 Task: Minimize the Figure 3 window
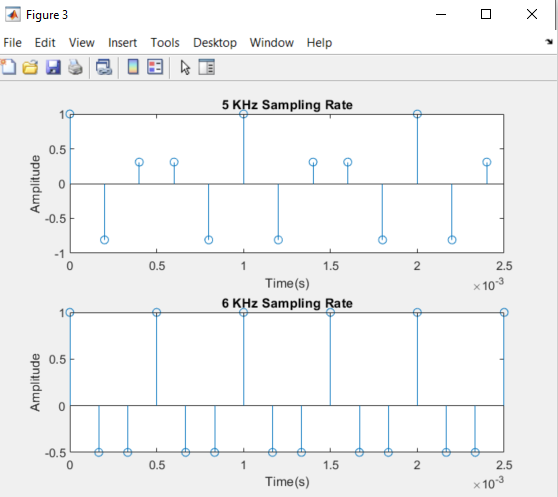point(441,14)
